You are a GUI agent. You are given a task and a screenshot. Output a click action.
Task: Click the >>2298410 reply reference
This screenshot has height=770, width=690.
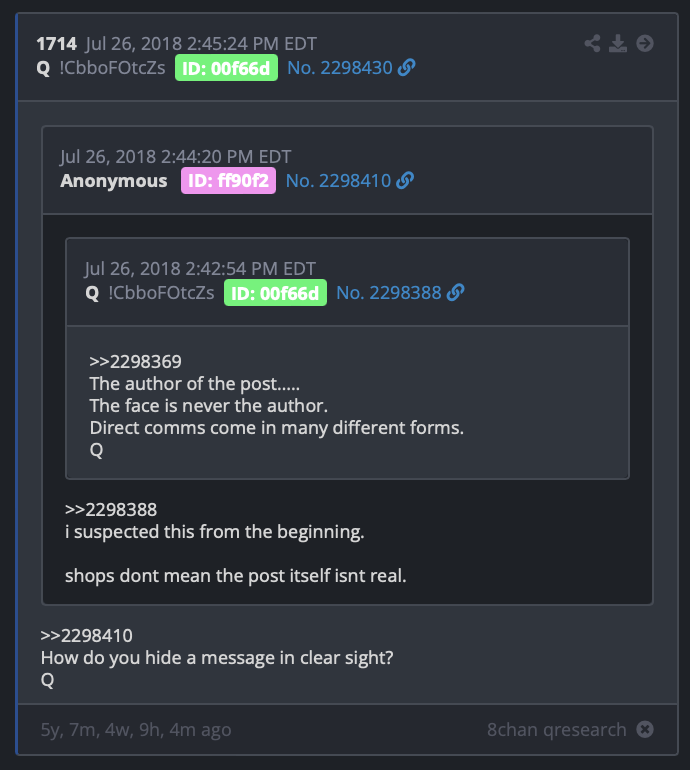(x=86, y=635)
